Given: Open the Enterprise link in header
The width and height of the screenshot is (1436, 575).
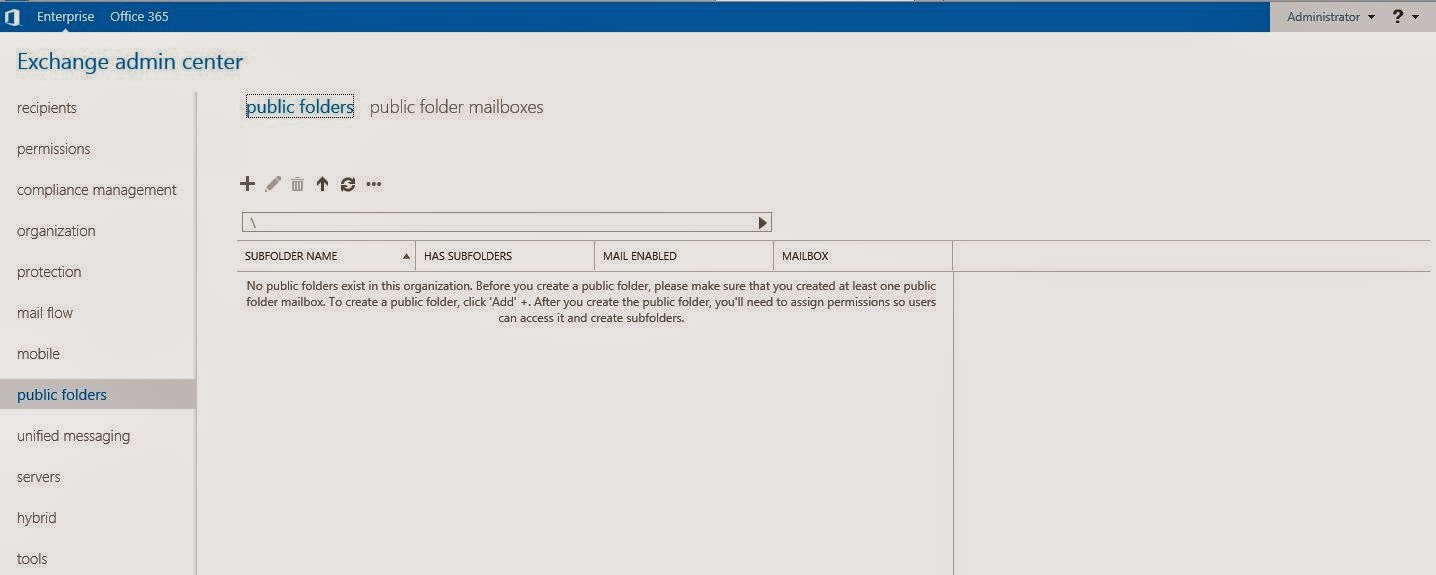Looking at the screenshot, I should pos(66,17).
